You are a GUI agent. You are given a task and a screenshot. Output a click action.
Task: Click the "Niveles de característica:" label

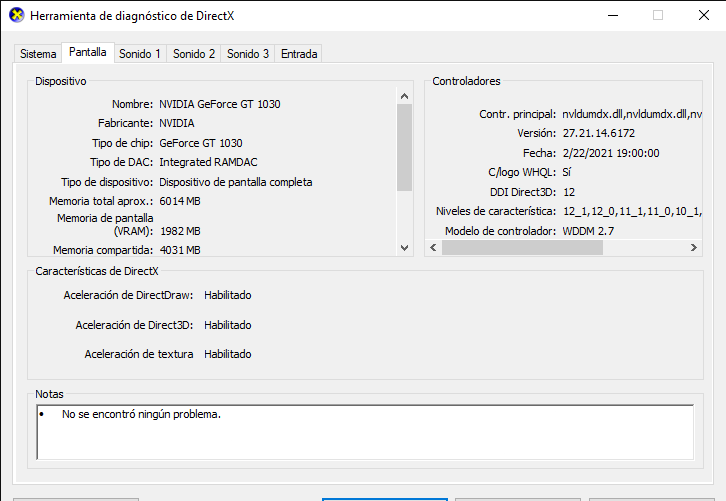[496, 212]
